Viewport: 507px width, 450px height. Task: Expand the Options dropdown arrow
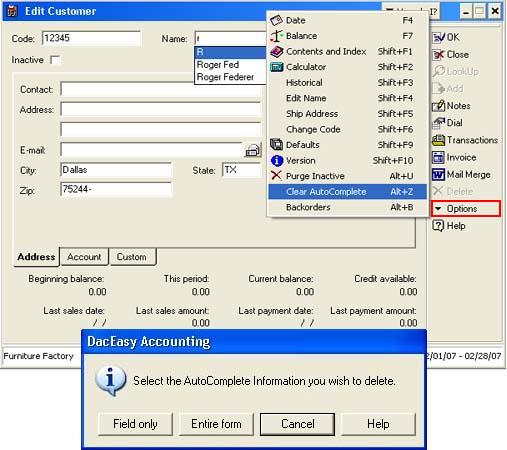click(438, 209)
